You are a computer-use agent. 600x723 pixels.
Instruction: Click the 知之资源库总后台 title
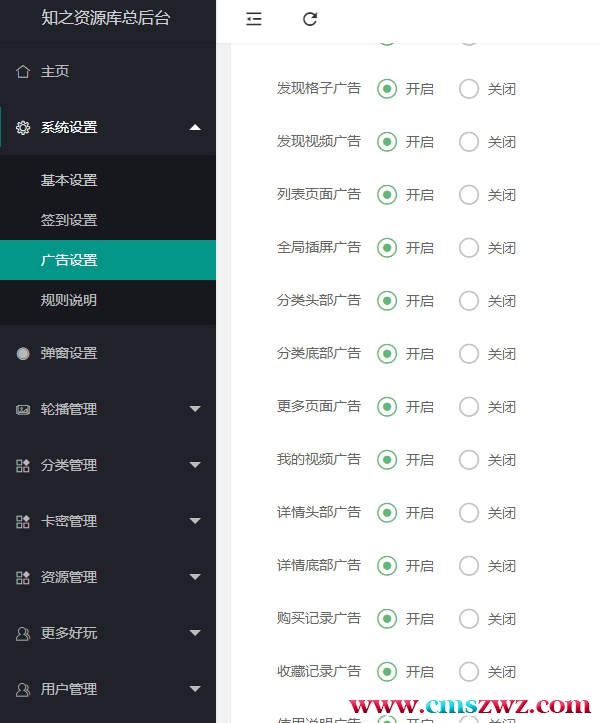tap(106, 17)
